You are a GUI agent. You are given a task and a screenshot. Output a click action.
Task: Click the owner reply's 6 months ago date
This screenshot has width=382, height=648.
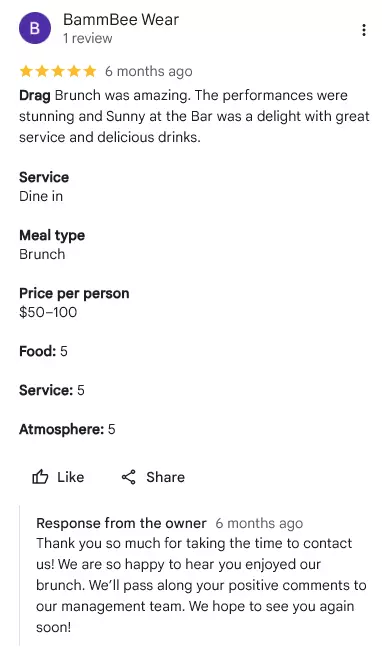tap(259, 523)
